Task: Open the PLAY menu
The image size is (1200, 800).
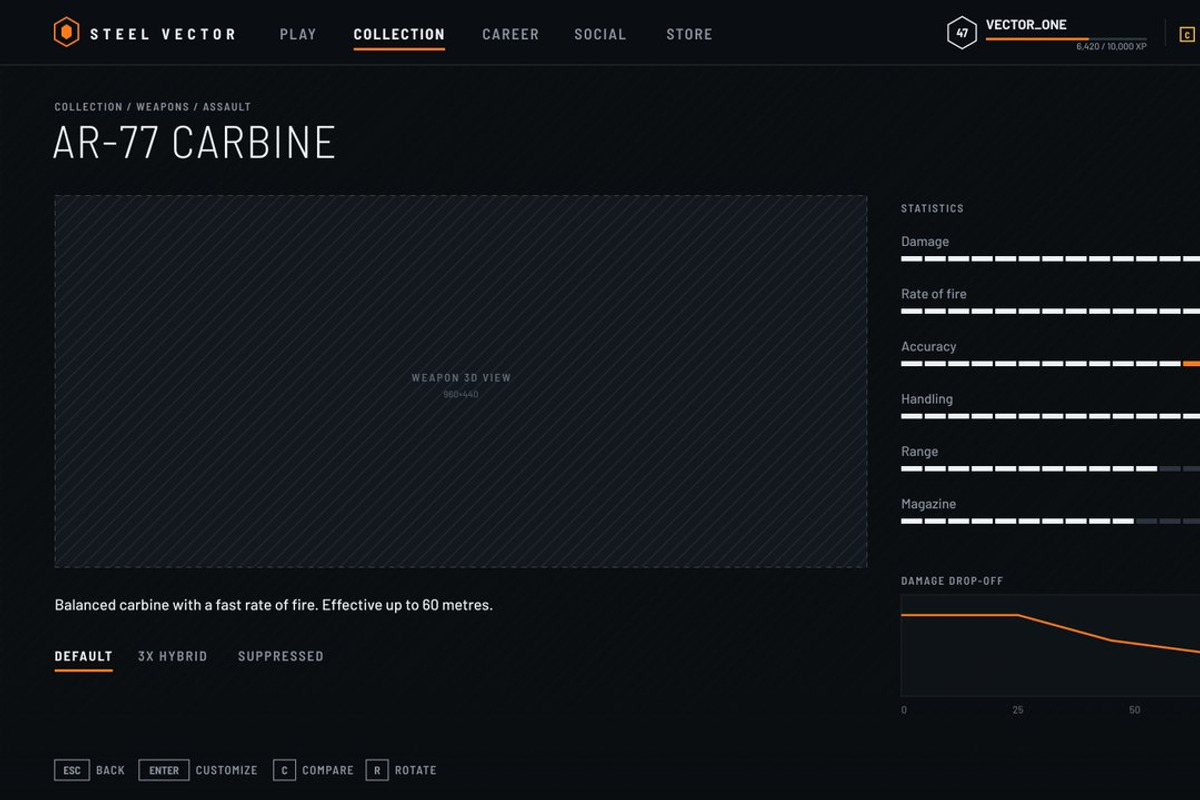Action: pos(298,34)
